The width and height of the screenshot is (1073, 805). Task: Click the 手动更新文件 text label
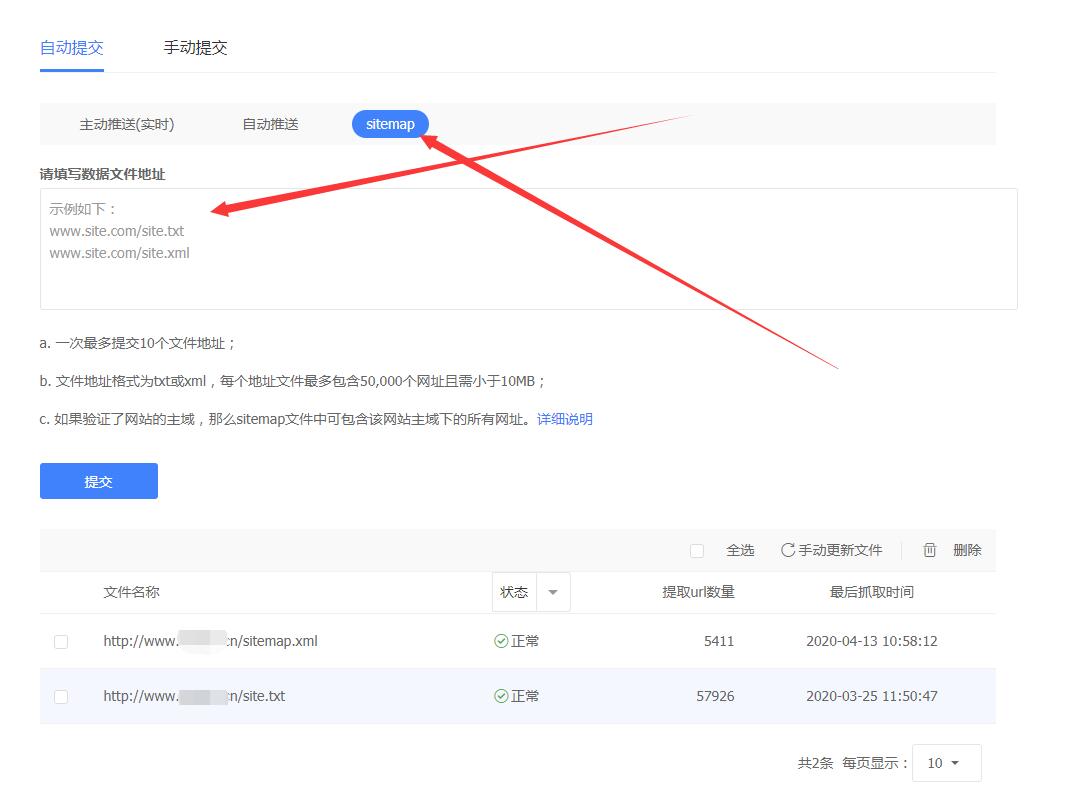(x=840, y=550)
